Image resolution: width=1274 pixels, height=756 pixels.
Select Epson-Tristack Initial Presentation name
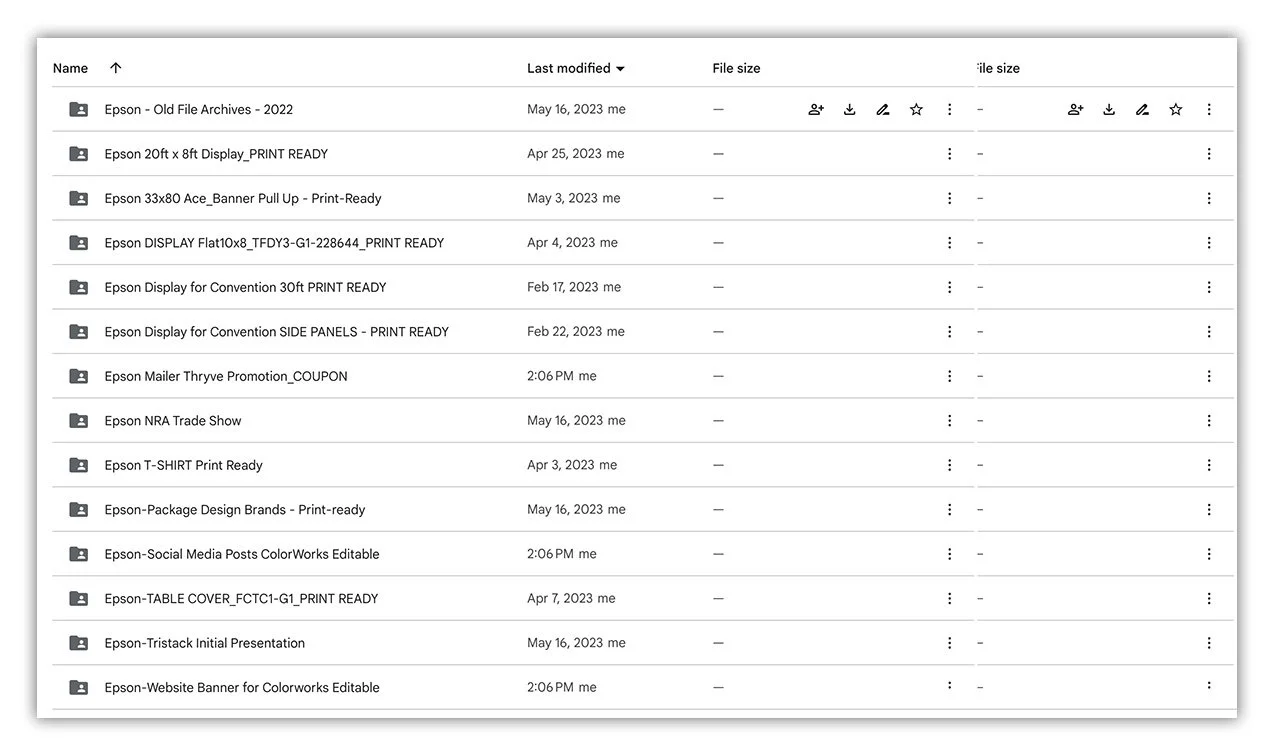[204, 643]
